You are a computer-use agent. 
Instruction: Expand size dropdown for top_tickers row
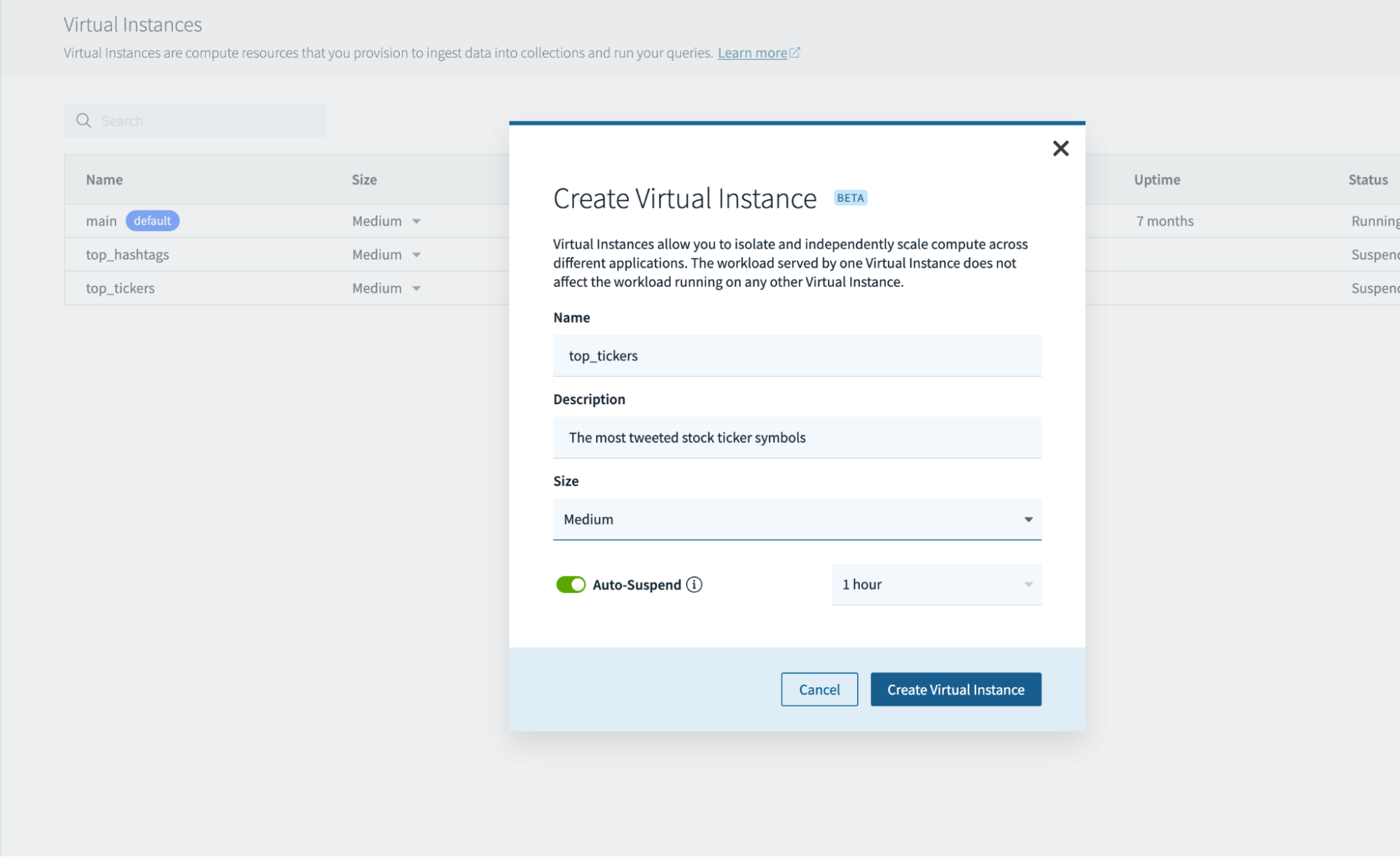(x=416, y=289)
